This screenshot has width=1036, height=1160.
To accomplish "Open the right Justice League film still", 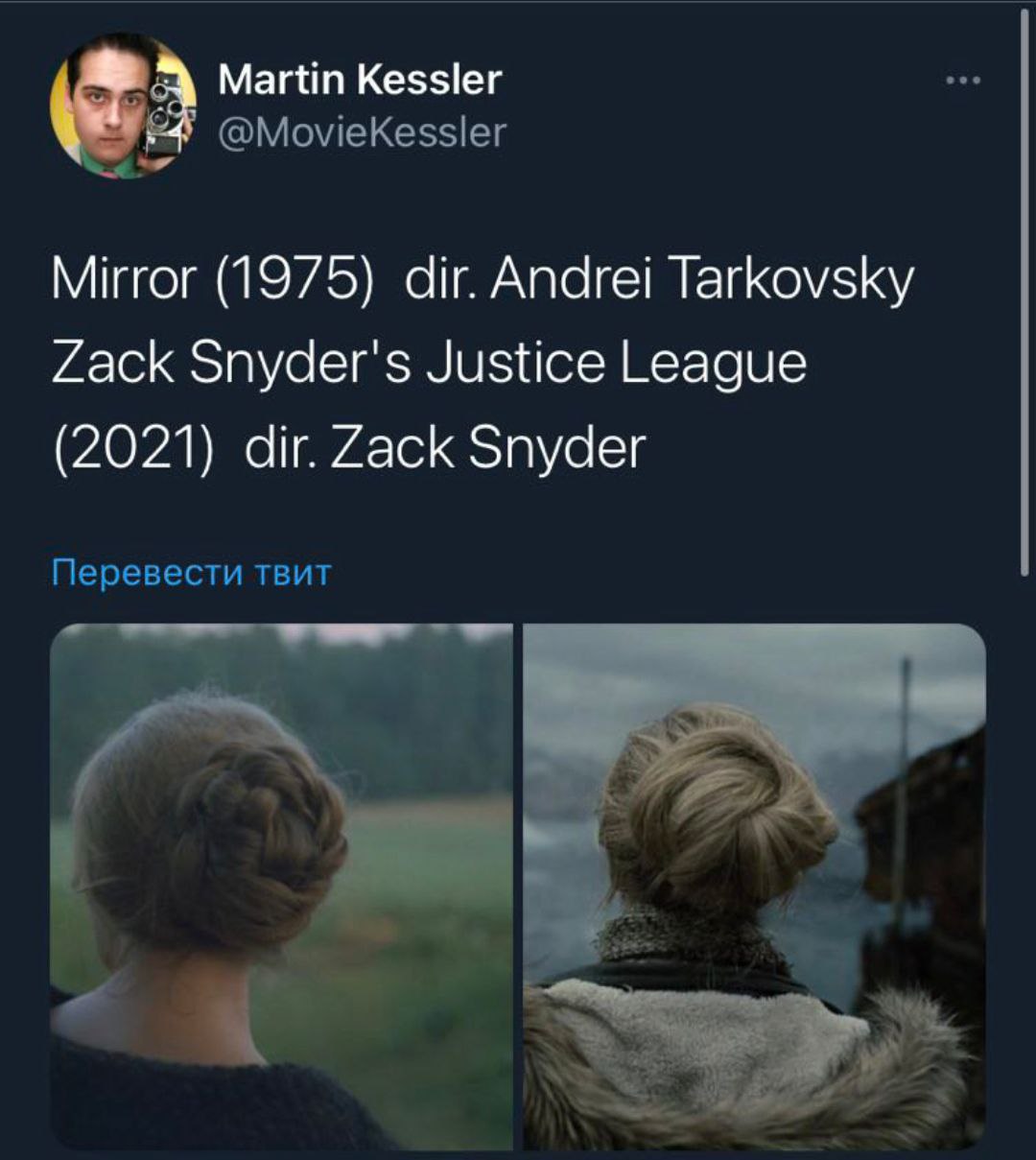I will click(x=755, y=887).
